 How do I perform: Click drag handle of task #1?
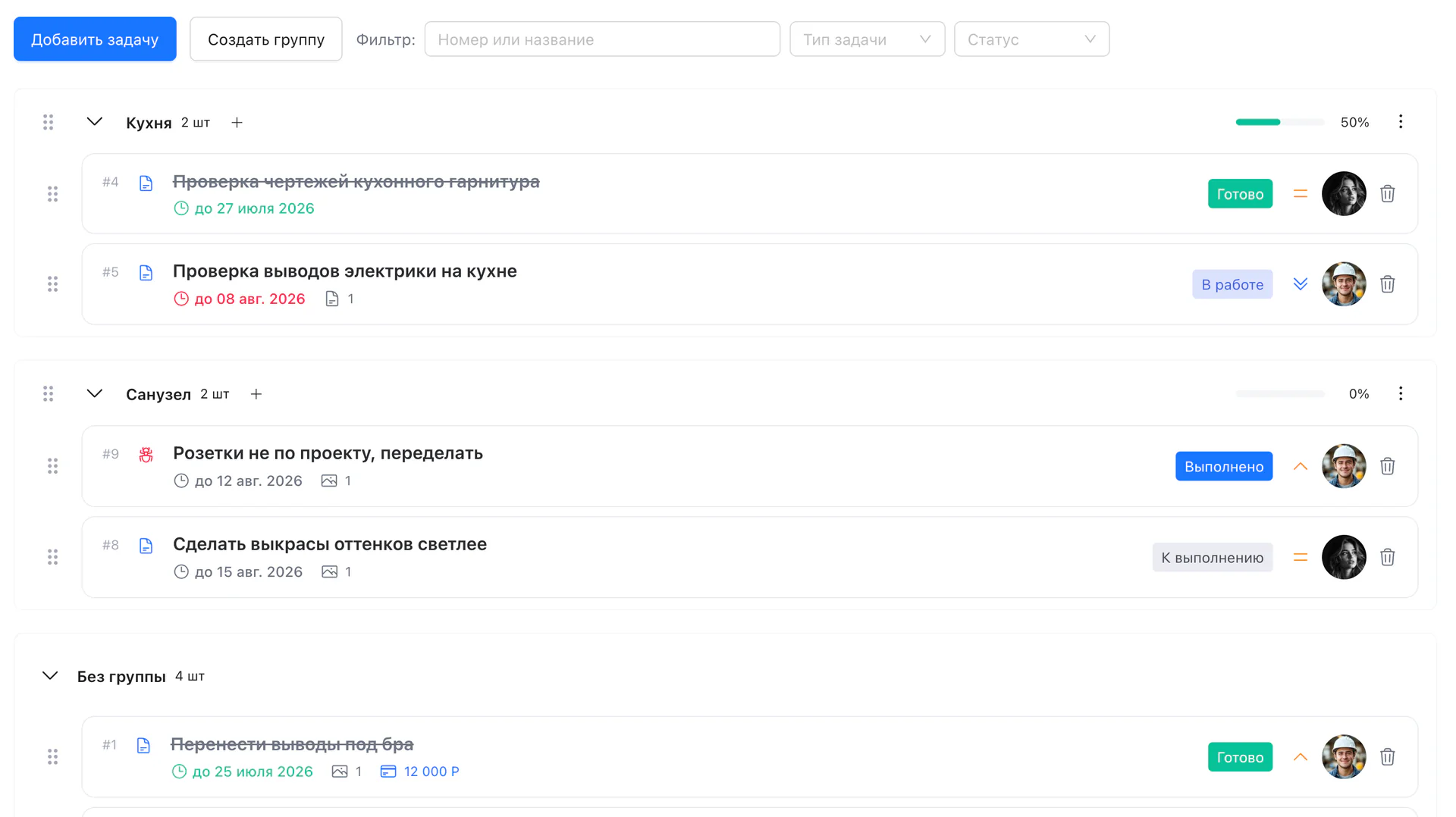52,757
